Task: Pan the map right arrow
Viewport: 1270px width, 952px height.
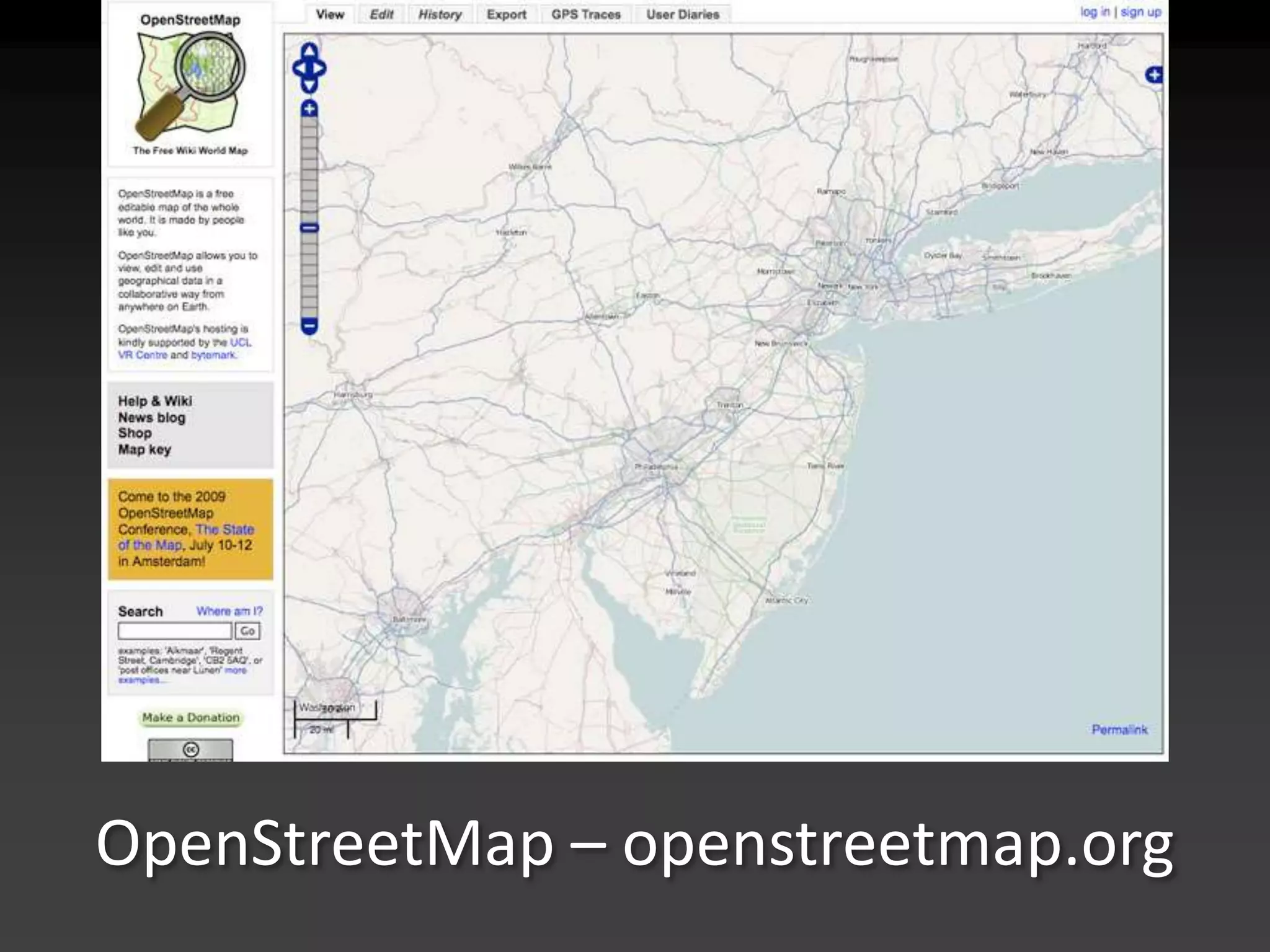Action: click(x=320, y=68)
